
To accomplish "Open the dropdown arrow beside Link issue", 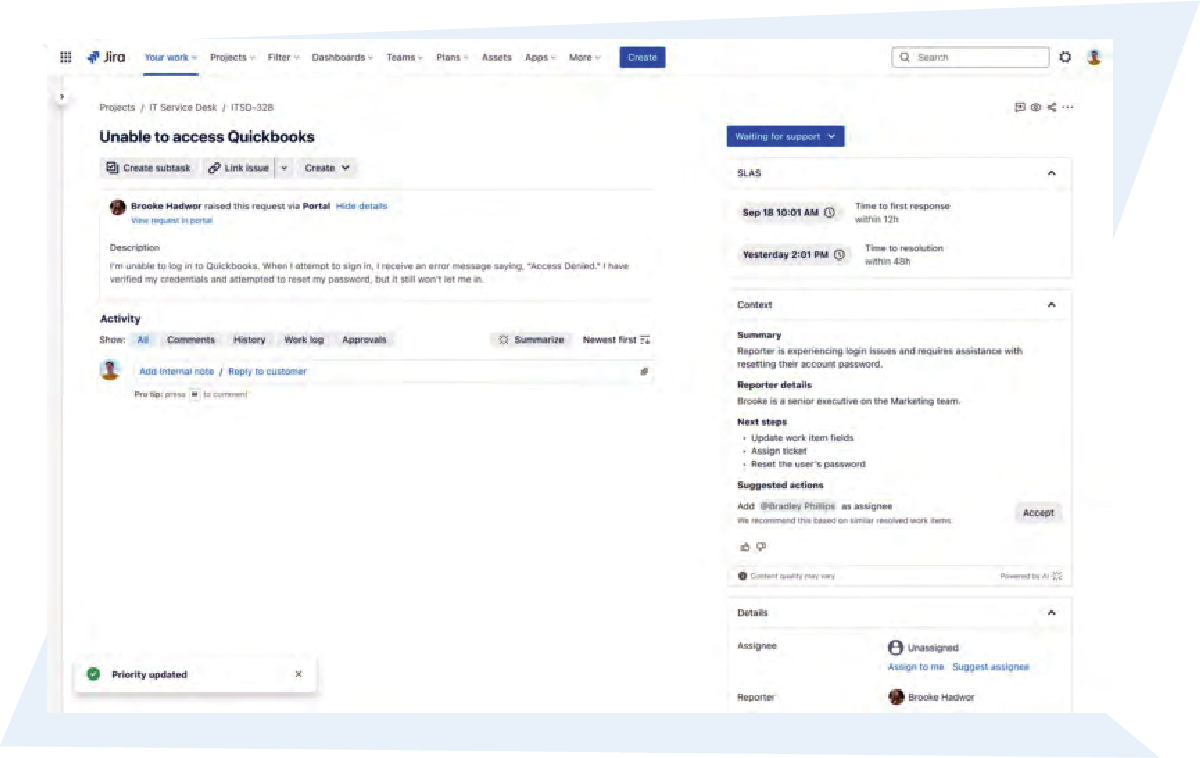I will pos(284,168).
